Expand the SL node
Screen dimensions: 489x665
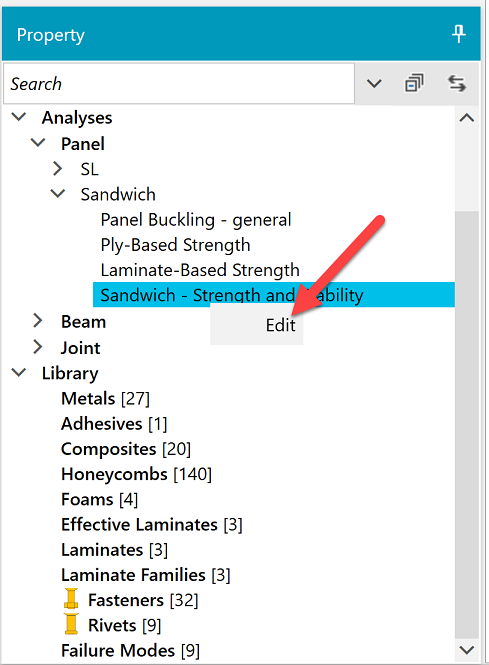tap(57, 168)
